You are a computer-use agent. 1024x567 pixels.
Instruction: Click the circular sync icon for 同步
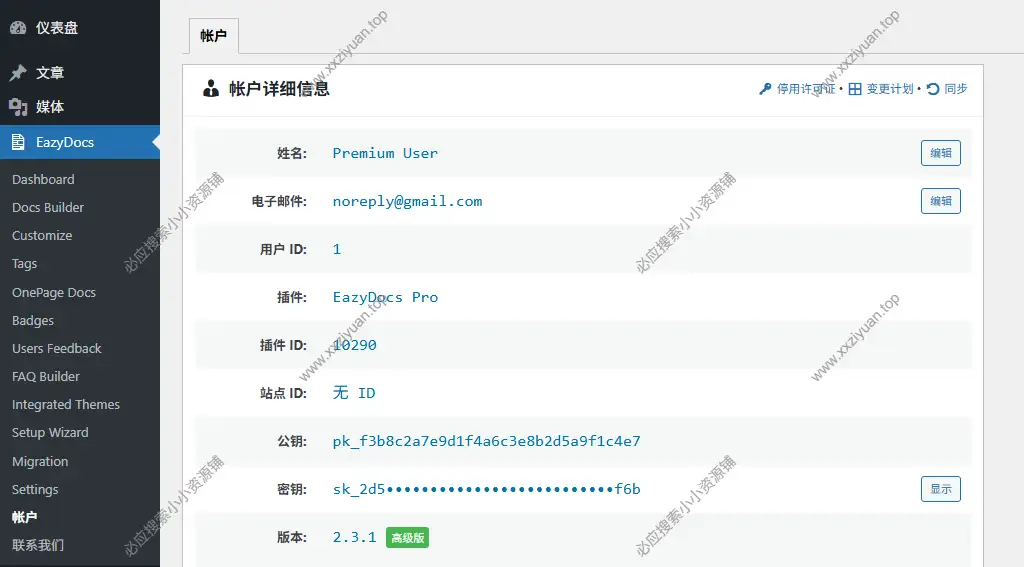tap(933, 89)
